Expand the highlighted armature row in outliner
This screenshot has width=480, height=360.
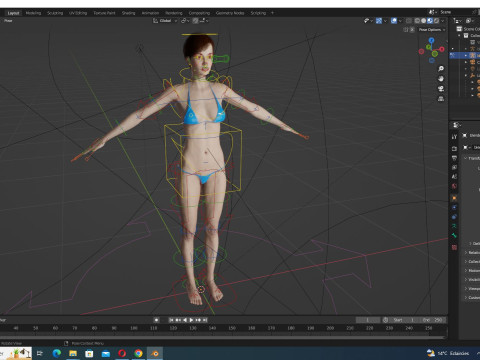(466, 55)
